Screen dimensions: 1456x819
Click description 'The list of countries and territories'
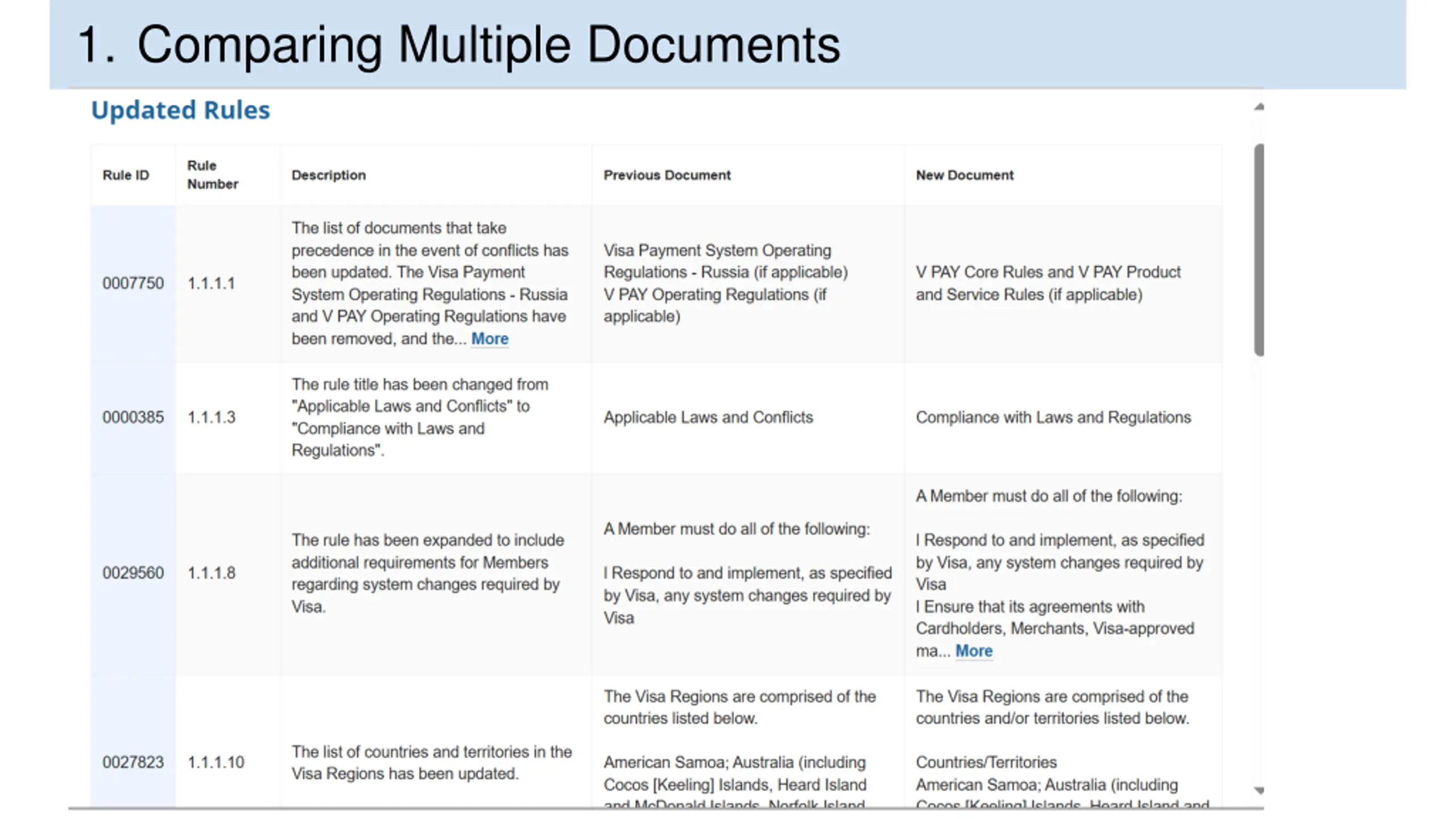[x=432, y=762]
